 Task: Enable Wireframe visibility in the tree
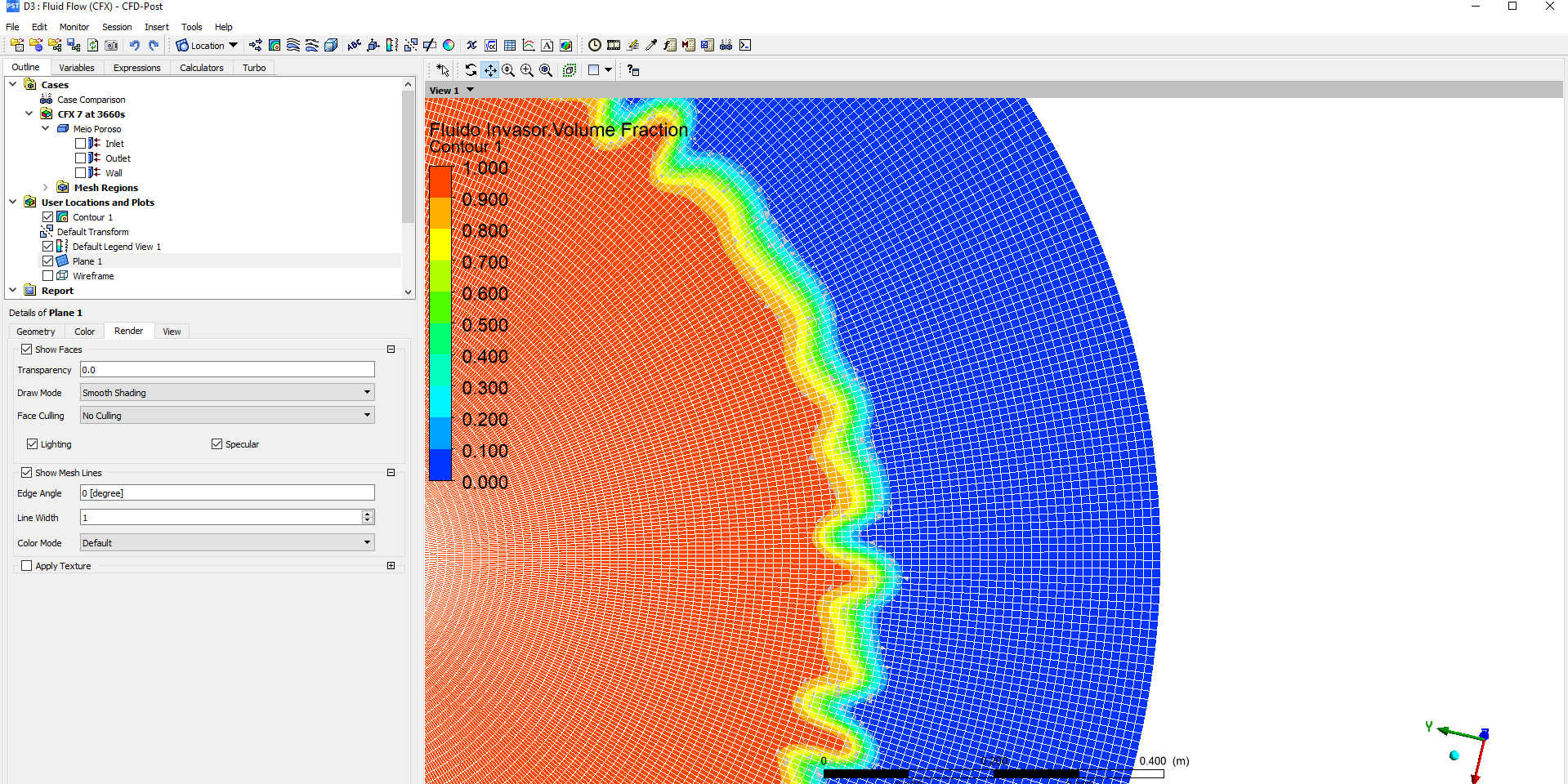[x=48, y=276]
